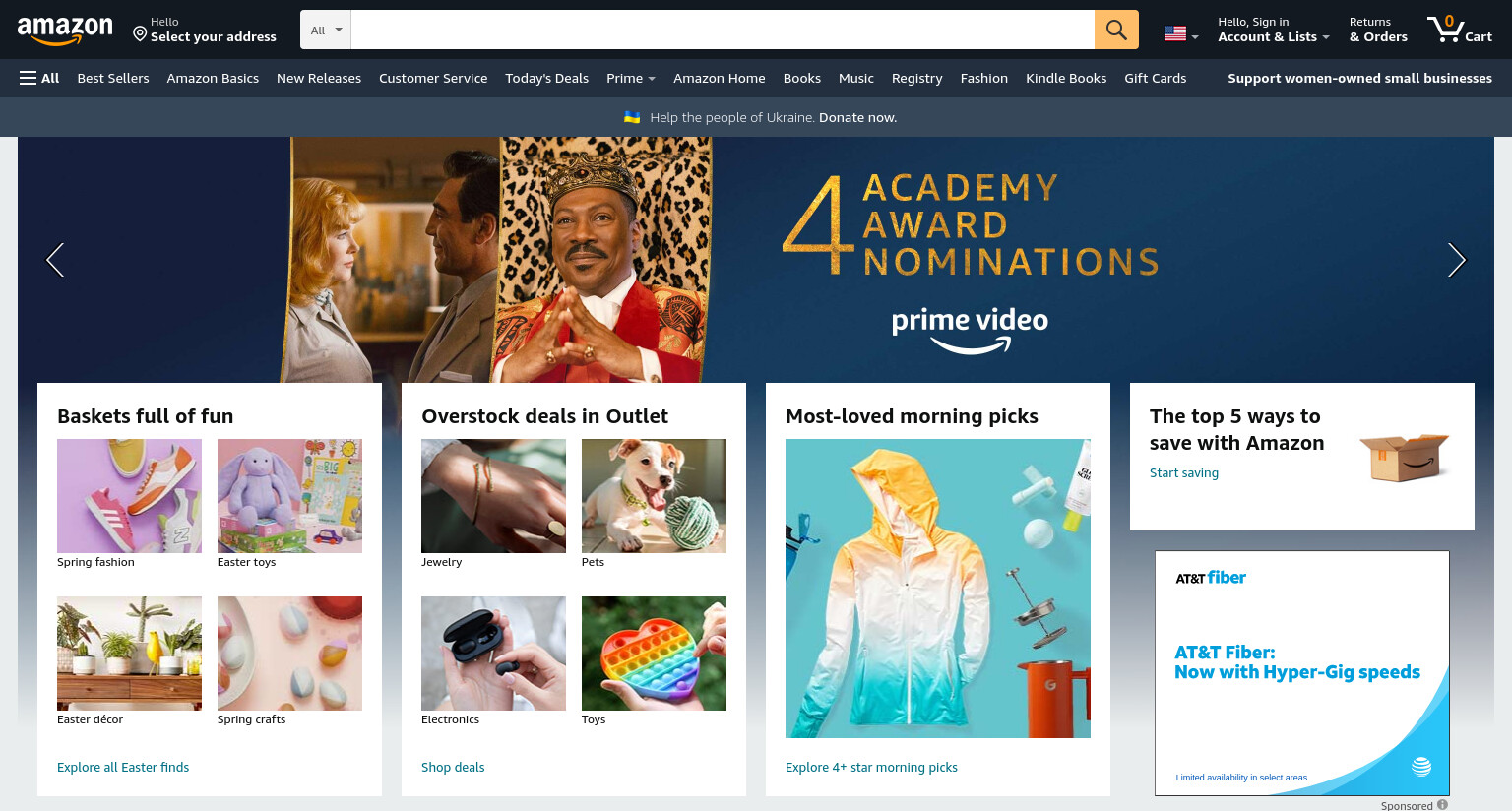Image resolution: width=1512 pixels, height=811 pixels.
Task: Advance to the next carousel banner
Action: 1457,260
